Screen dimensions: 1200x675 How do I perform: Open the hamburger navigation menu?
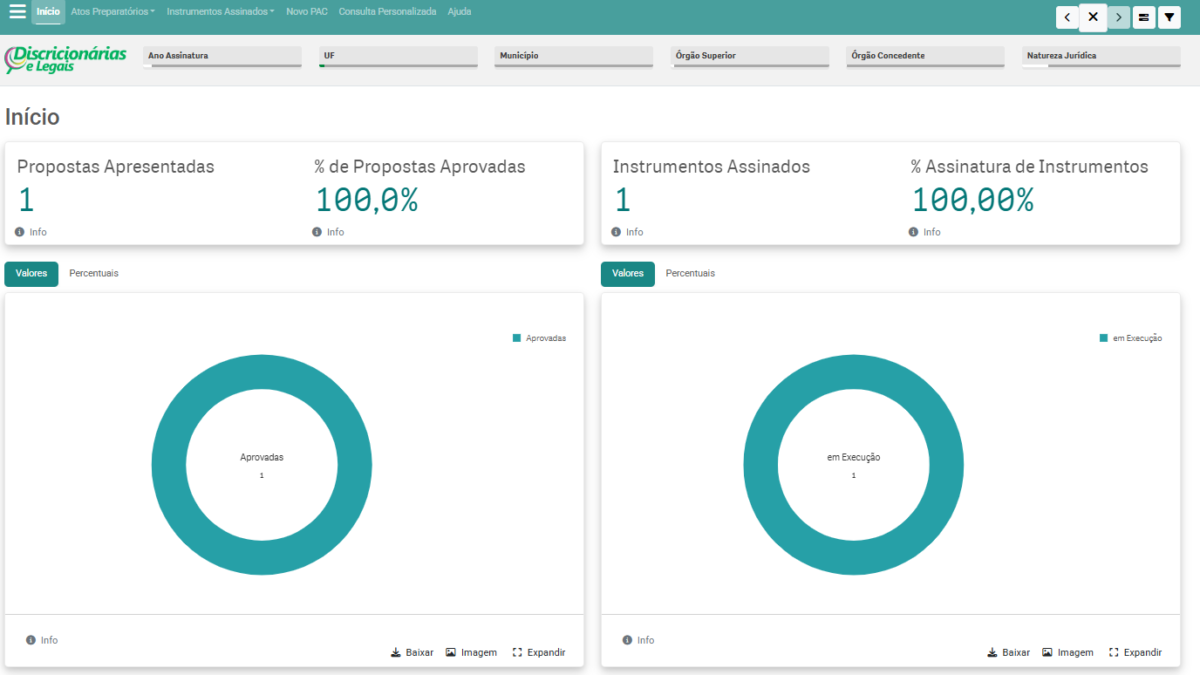(17, 12)
